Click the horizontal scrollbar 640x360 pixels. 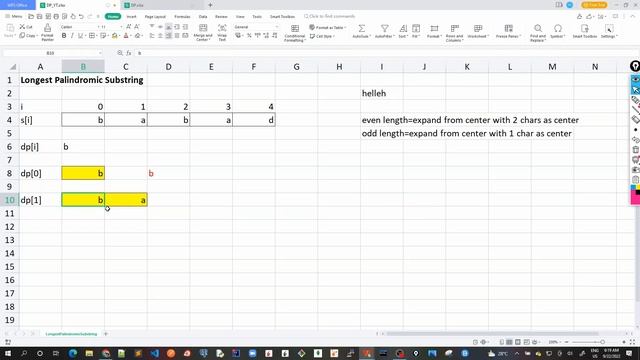point(492,334)
